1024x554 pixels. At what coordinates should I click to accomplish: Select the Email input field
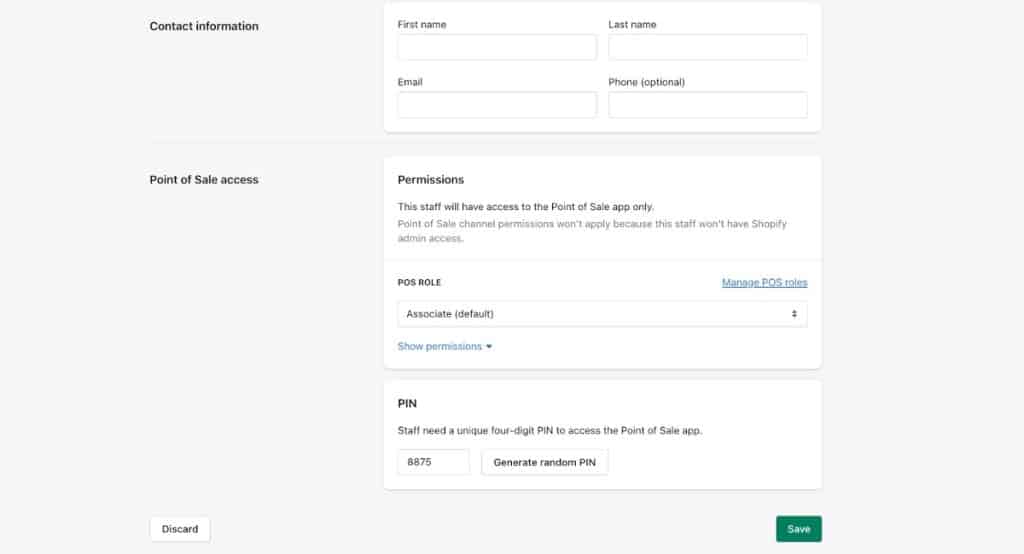point(497,105)
